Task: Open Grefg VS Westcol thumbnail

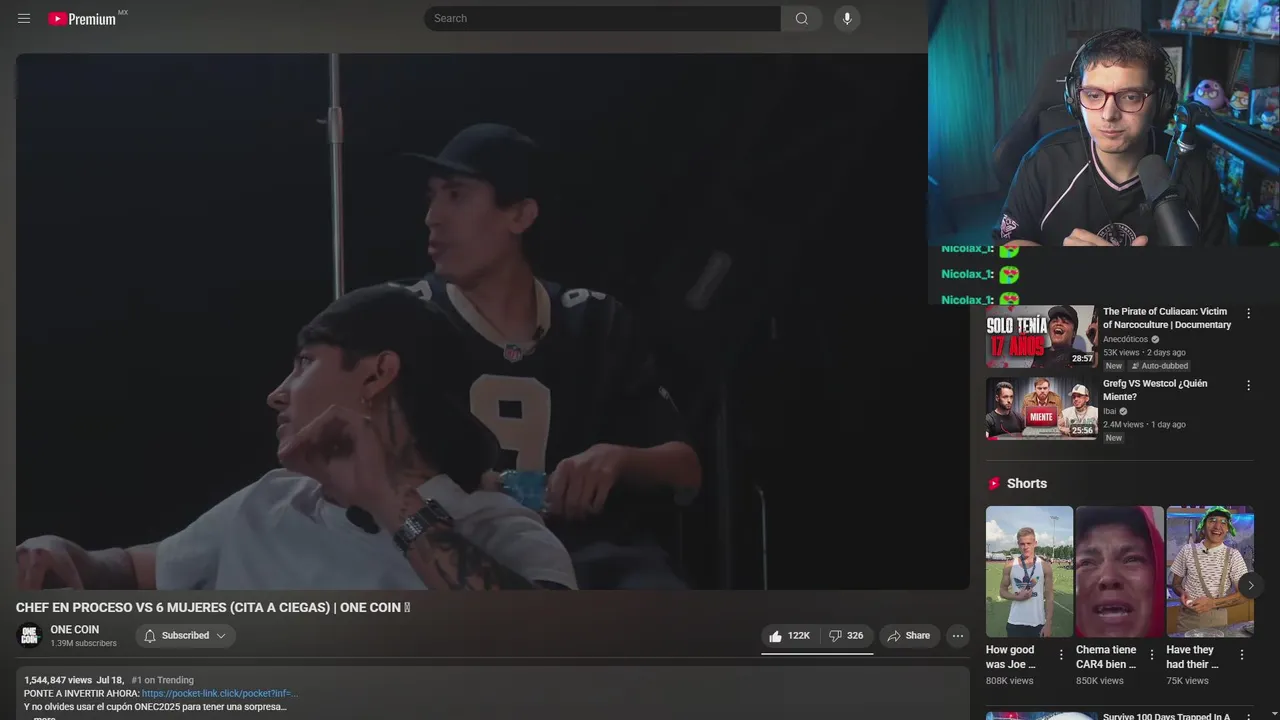Action: click(1041, 408)
